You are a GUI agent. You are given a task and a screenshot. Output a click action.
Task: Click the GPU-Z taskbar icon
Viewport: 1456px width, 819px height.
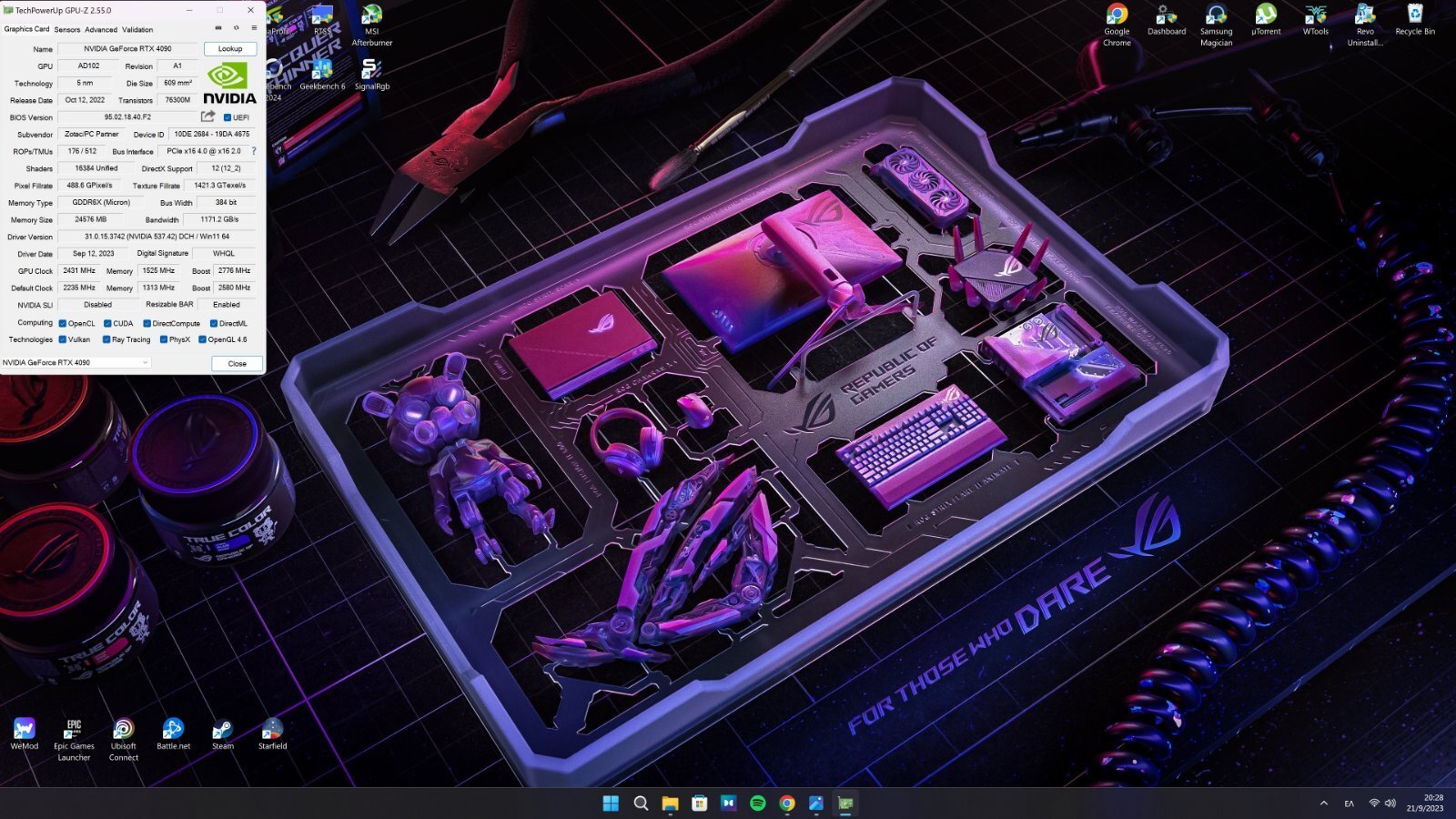[845, 803]
